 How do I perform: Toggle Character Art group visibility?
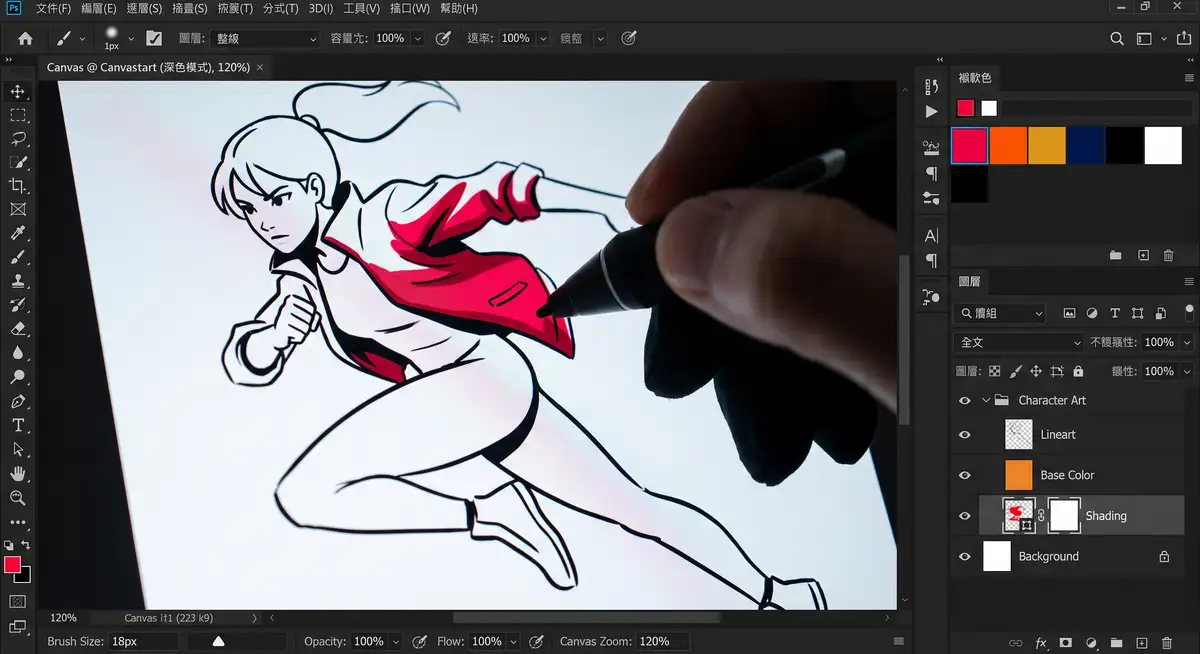click(x=965, y=400)
